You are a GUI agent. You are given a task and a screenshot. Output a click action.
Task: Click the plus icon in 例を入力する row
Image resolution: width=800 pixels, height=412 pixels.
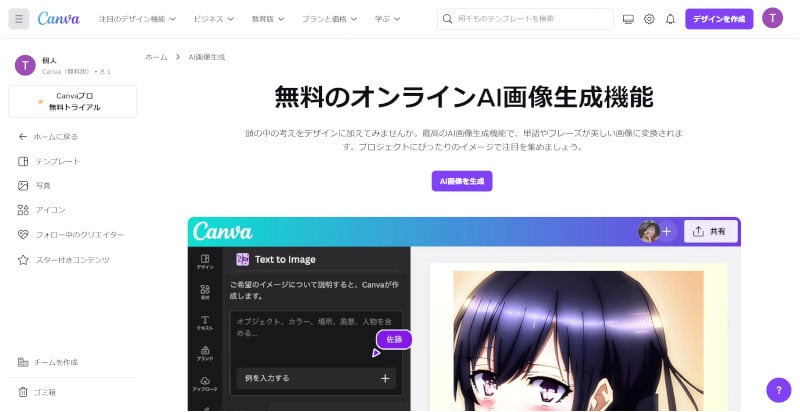click(385, 378)
